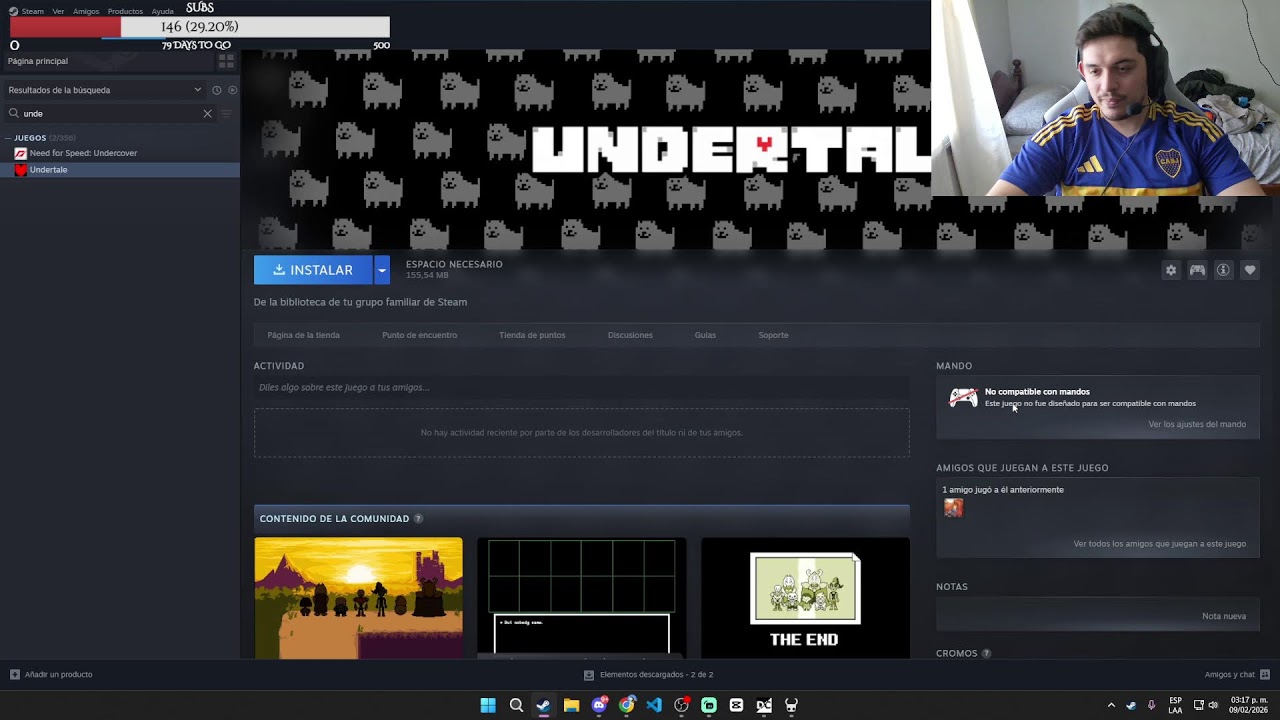This screenshot has height=720, width=1280.
Task: Clear the library search text
Action: [207, 113]
